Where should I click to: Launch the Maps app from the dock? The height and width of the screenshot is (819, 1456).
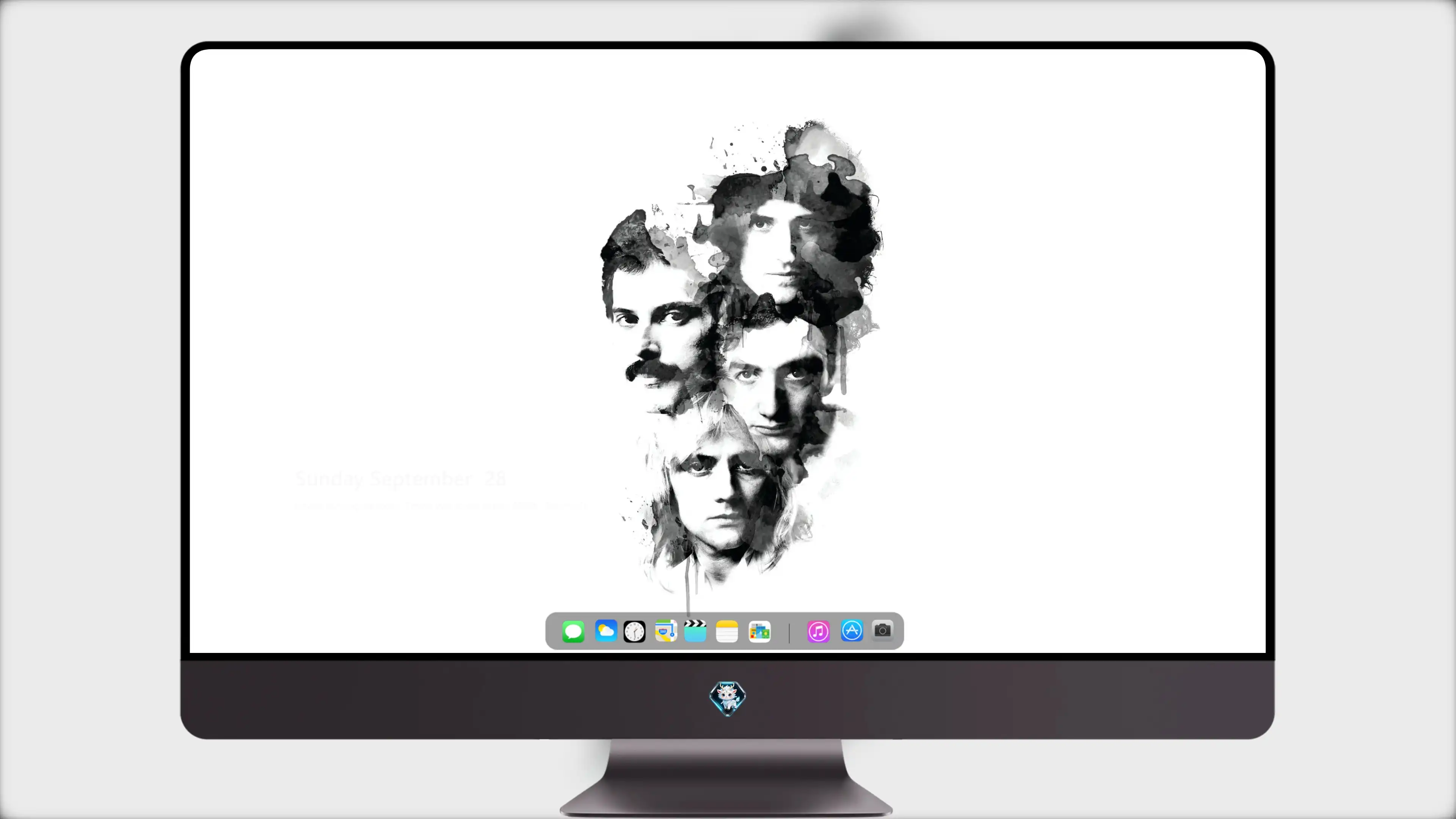[666, 631]
